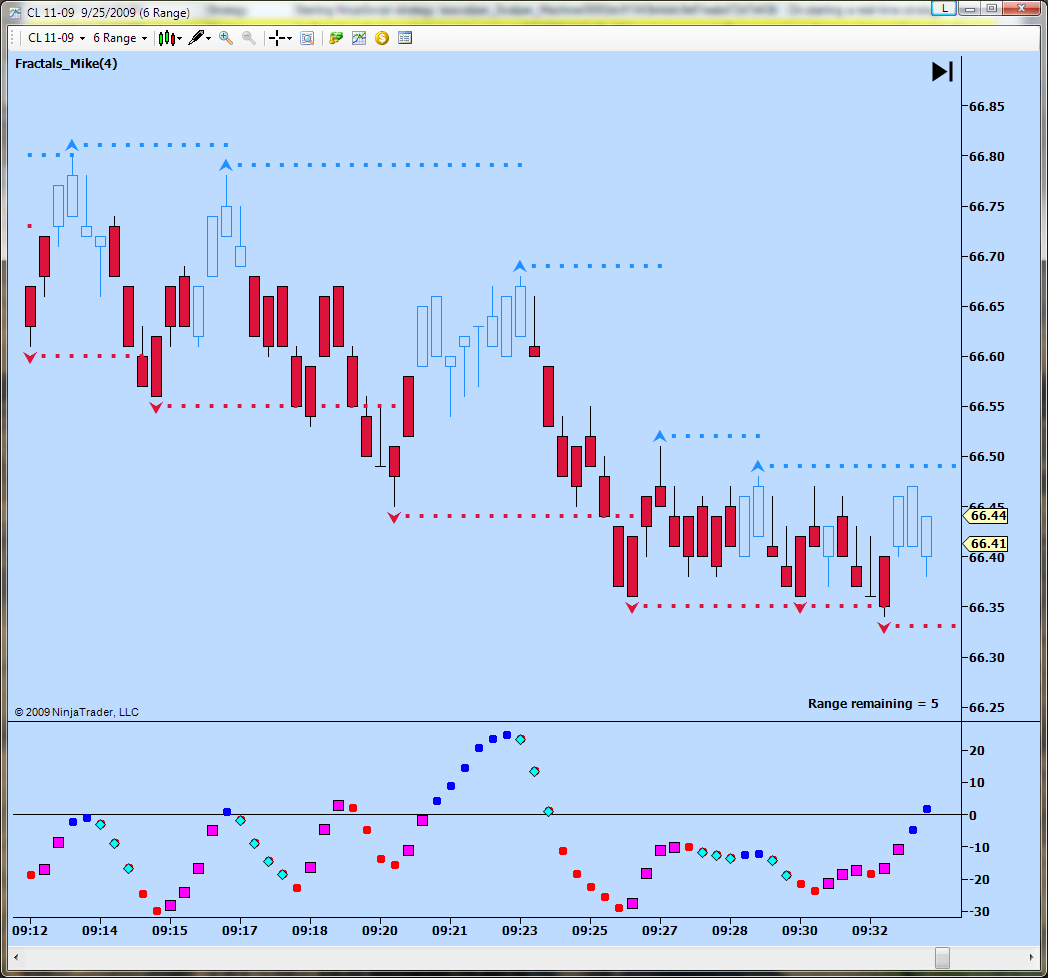Viewport: 1048px width, 978px height.
Task: Open the strategies icon in toolbar
Action: 336,38
